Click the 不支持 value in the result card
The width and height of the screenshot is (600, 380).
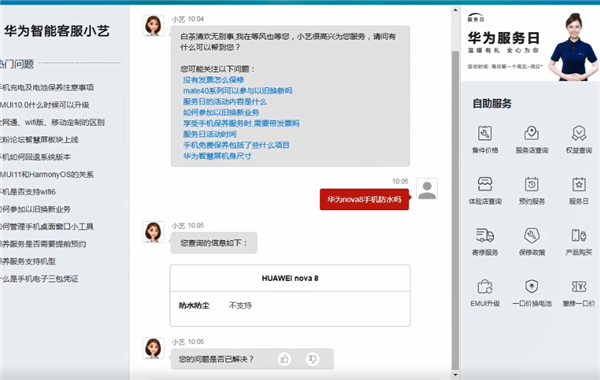tap(240, 305)
